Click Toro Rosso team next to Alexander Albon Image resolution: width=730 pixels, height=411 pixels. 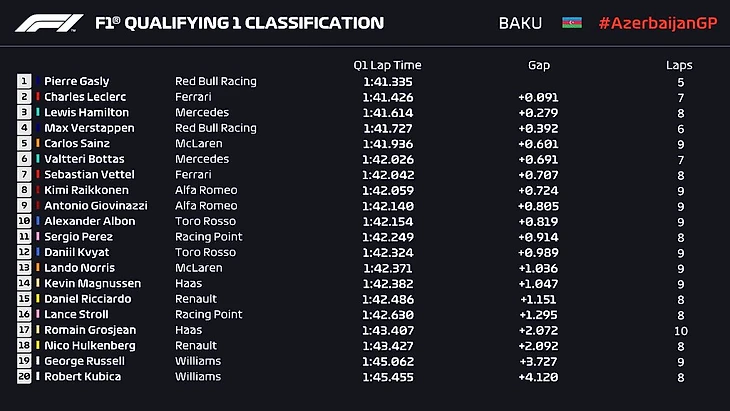point(205,221)
